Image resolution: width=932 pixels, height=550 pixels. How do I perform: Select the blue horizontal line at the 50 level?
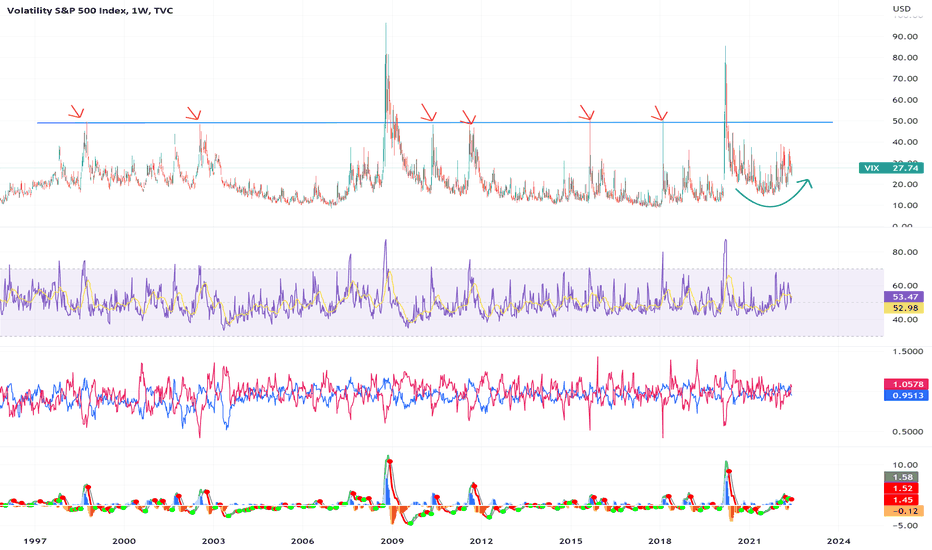pos(434,122)
